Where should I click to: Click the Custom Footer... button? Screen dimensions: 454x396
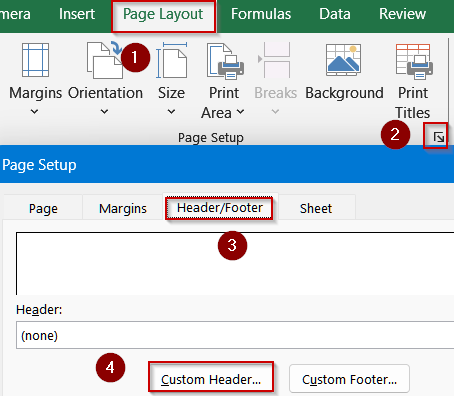click(349, 379)
